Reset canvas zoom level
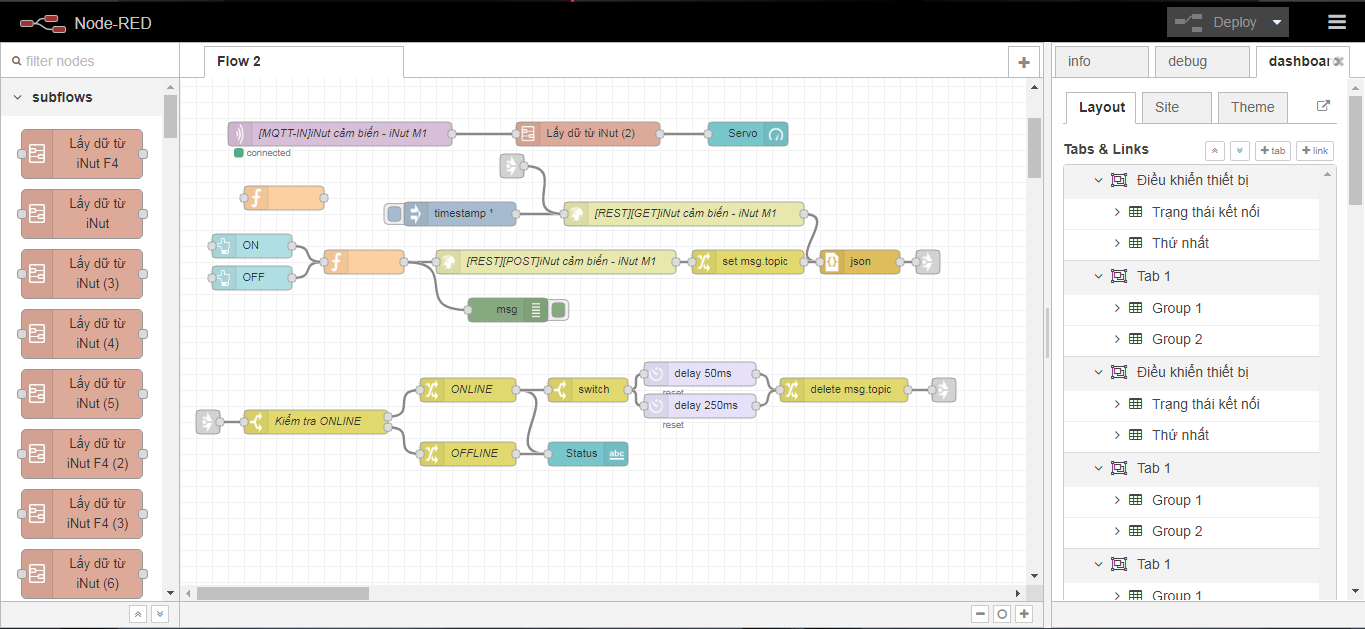1365x629 pixels. (1001, 614)
